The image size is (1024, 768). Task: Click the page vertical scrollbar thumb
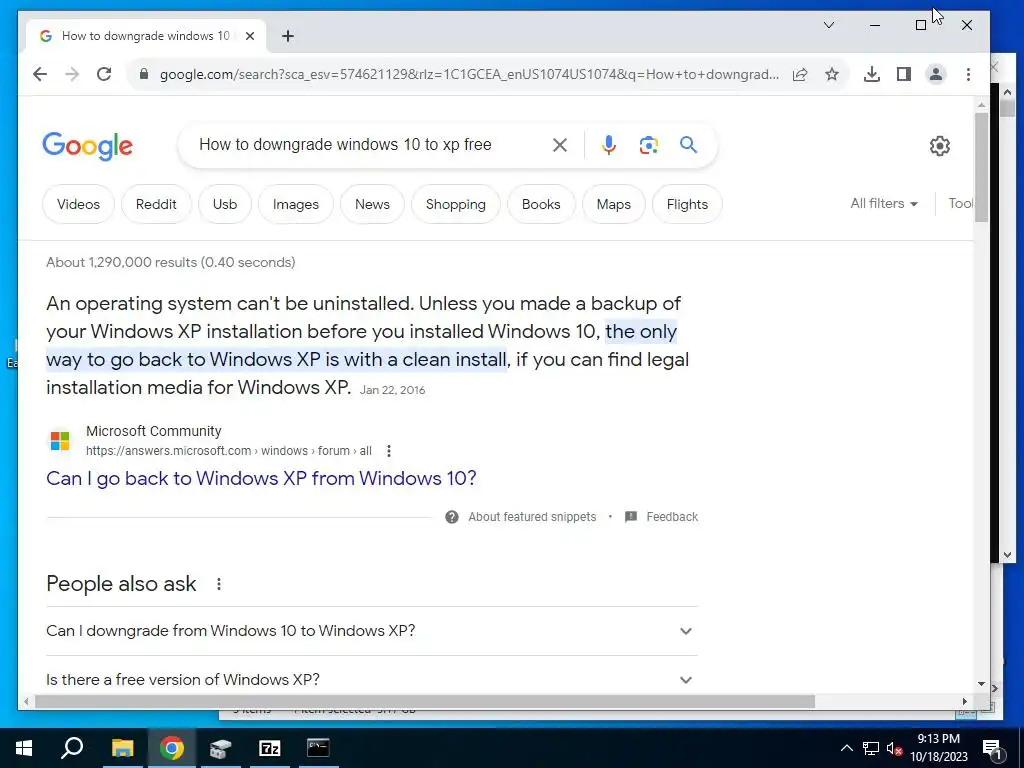pos(981,167)
